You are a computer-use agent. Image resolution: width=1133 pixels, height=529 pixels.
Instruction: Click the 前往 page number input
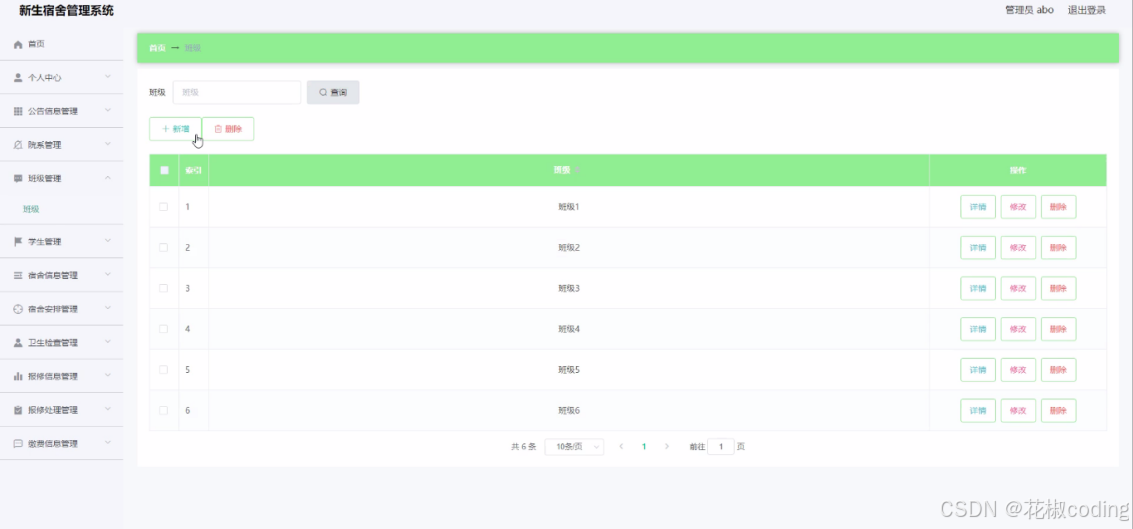(721, 447)
